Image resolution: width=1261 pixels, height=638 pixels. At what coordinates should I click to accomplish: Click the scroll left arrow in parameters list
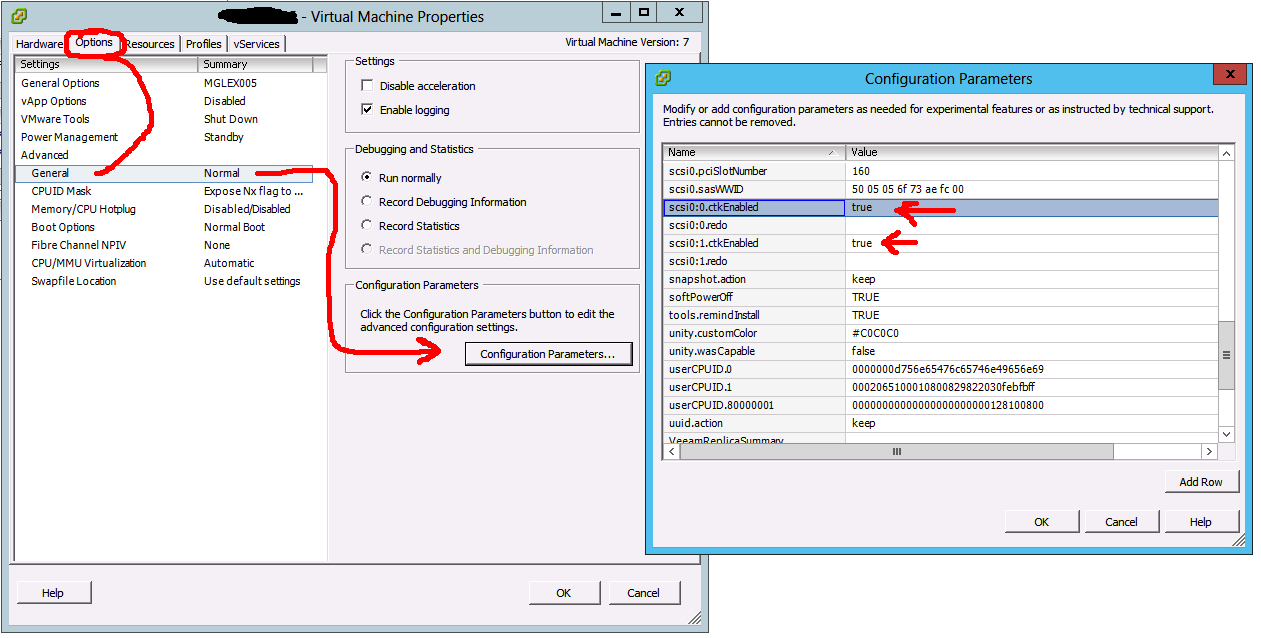(x=671, y=451)
